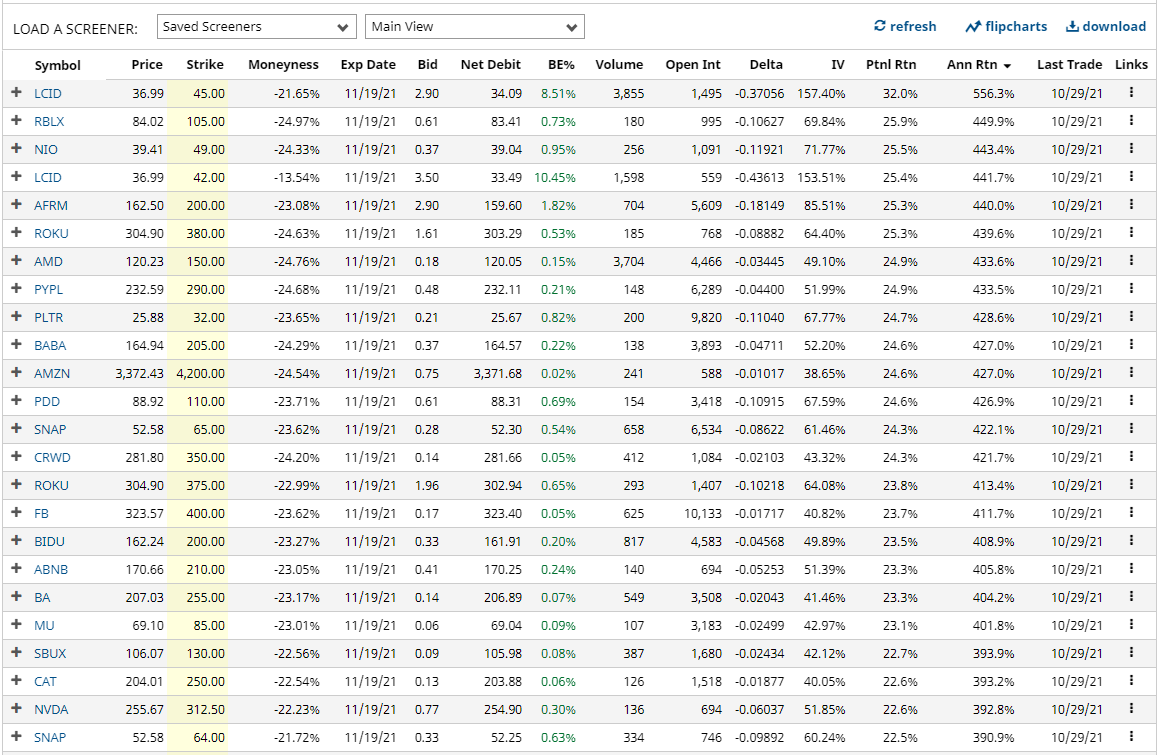
Task: Open the three-dot links menu for AMZN
Action: 1131,373
